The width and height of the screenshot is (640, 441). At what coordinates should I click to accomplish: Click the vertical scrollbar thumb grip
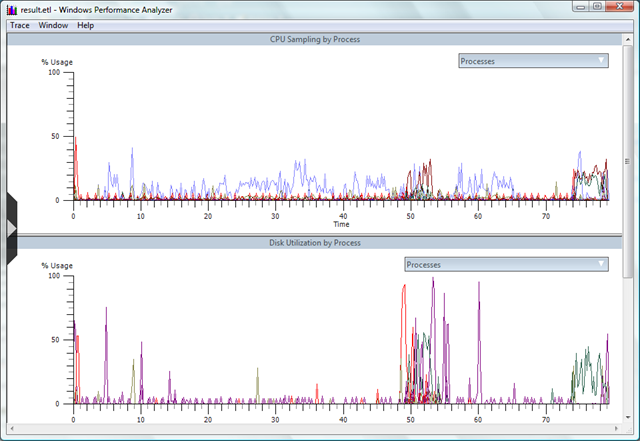tap(628, 160)
